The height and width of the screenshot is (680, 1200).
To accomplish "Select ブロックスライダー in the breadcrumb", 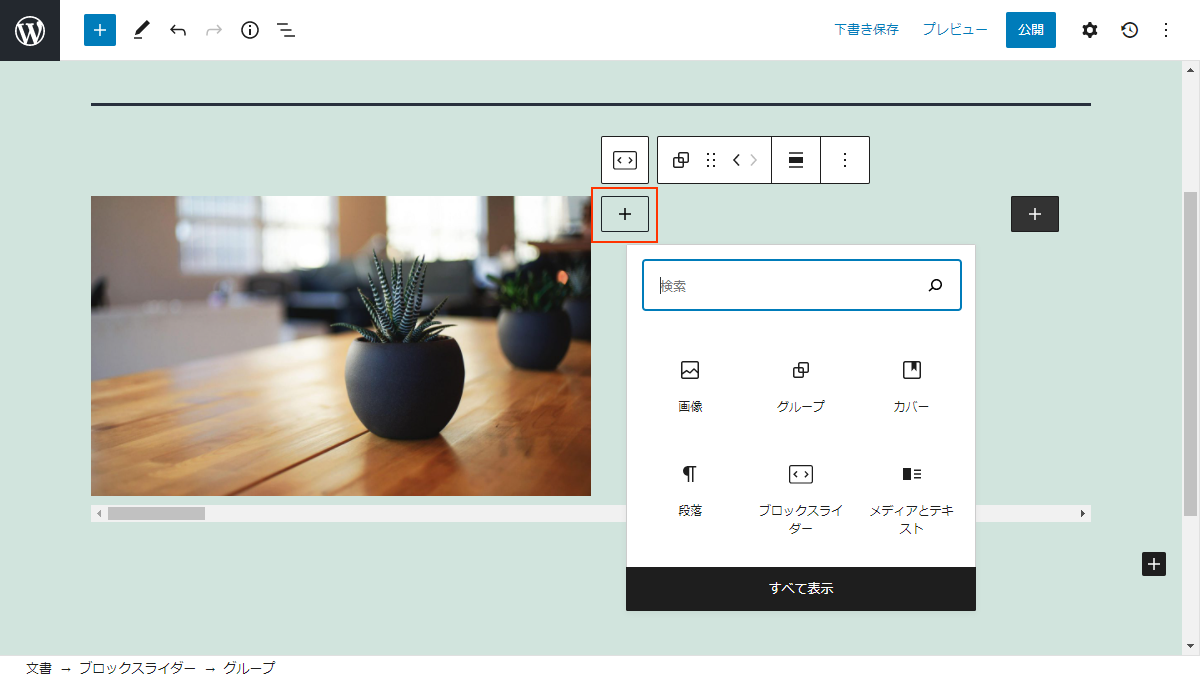I will tap(137, 668).
